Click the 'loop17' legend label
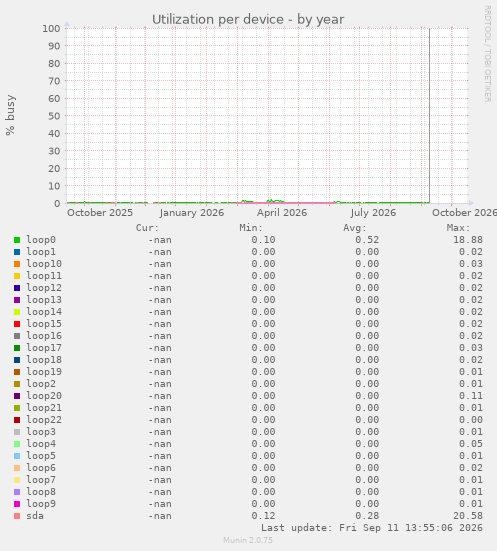Viewport: 497px width, 551px height. (x=44, y=348)
